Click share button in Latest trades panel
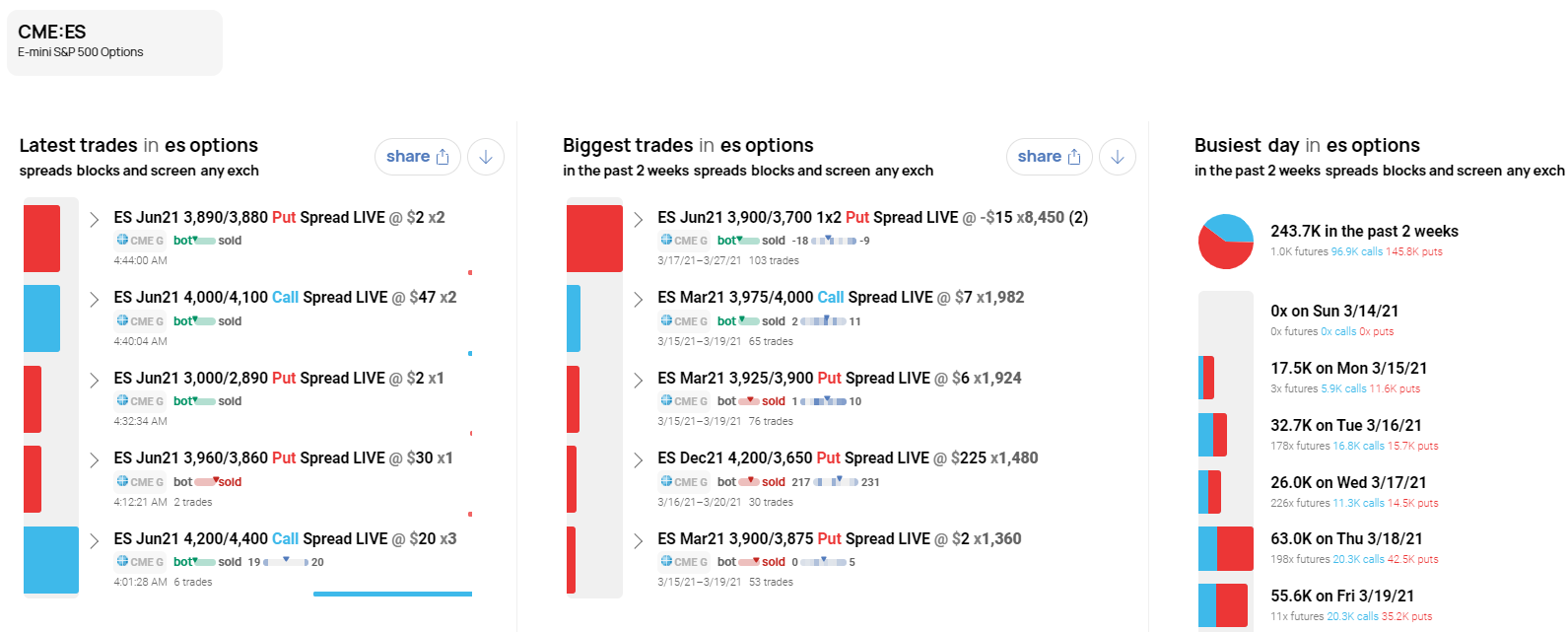This screenshot has width=1568, height=632. click(x=417, y=157)
